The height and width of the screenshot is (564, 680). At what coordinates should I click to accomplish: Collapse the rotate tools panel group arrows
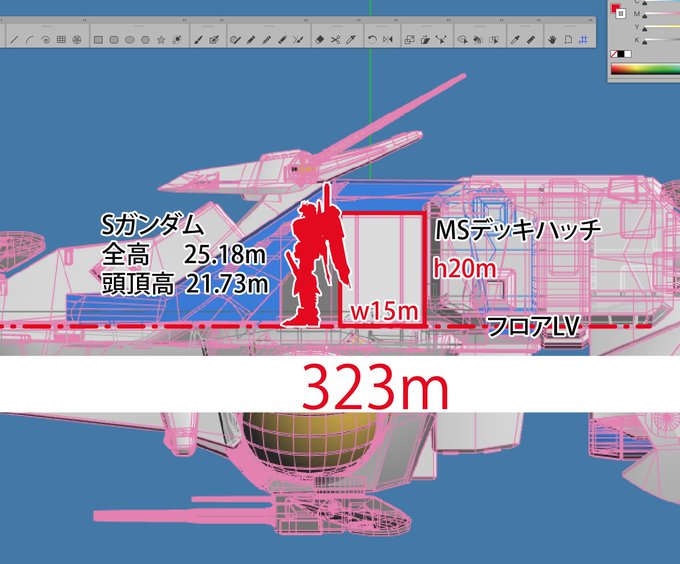[x=396, y=20]
